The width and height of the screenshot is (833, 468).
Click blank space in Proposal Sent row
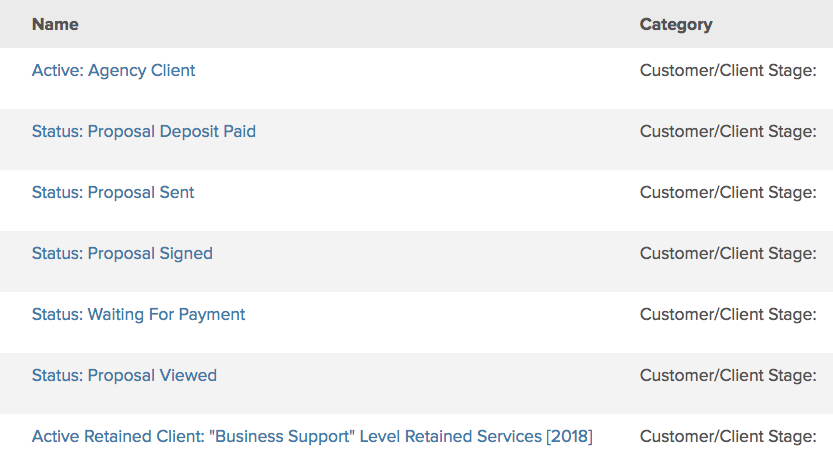tap(420, 192)
